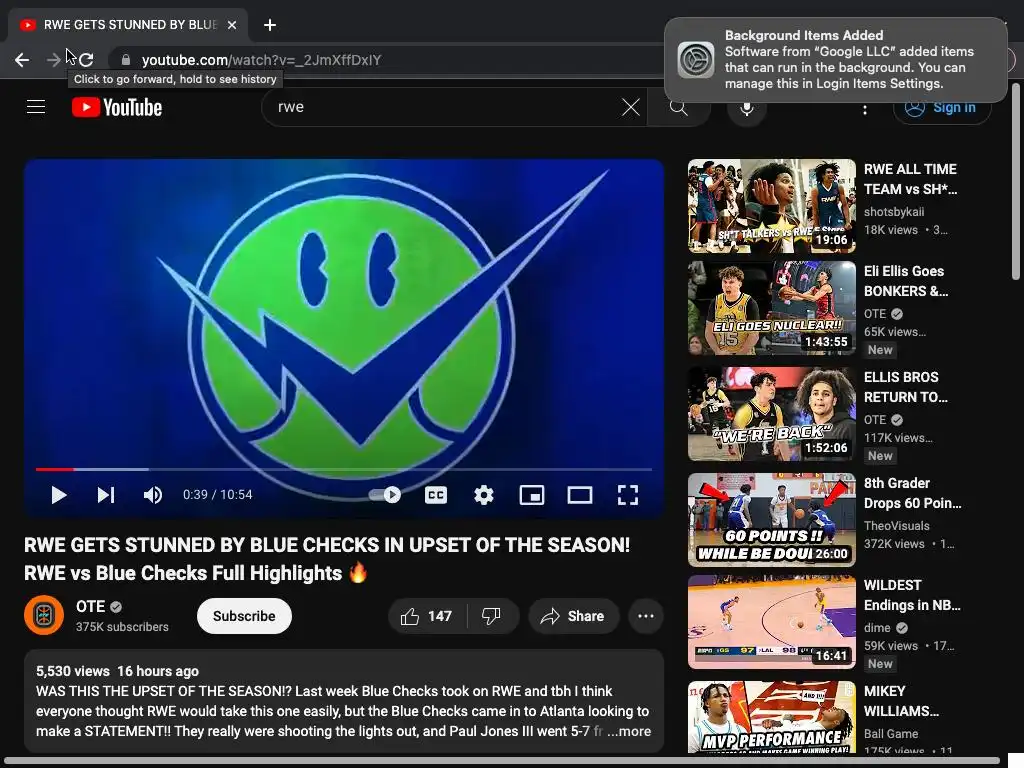Click channel name dime
Viewport: 1024px width, 768px height.
click(877, 628)
